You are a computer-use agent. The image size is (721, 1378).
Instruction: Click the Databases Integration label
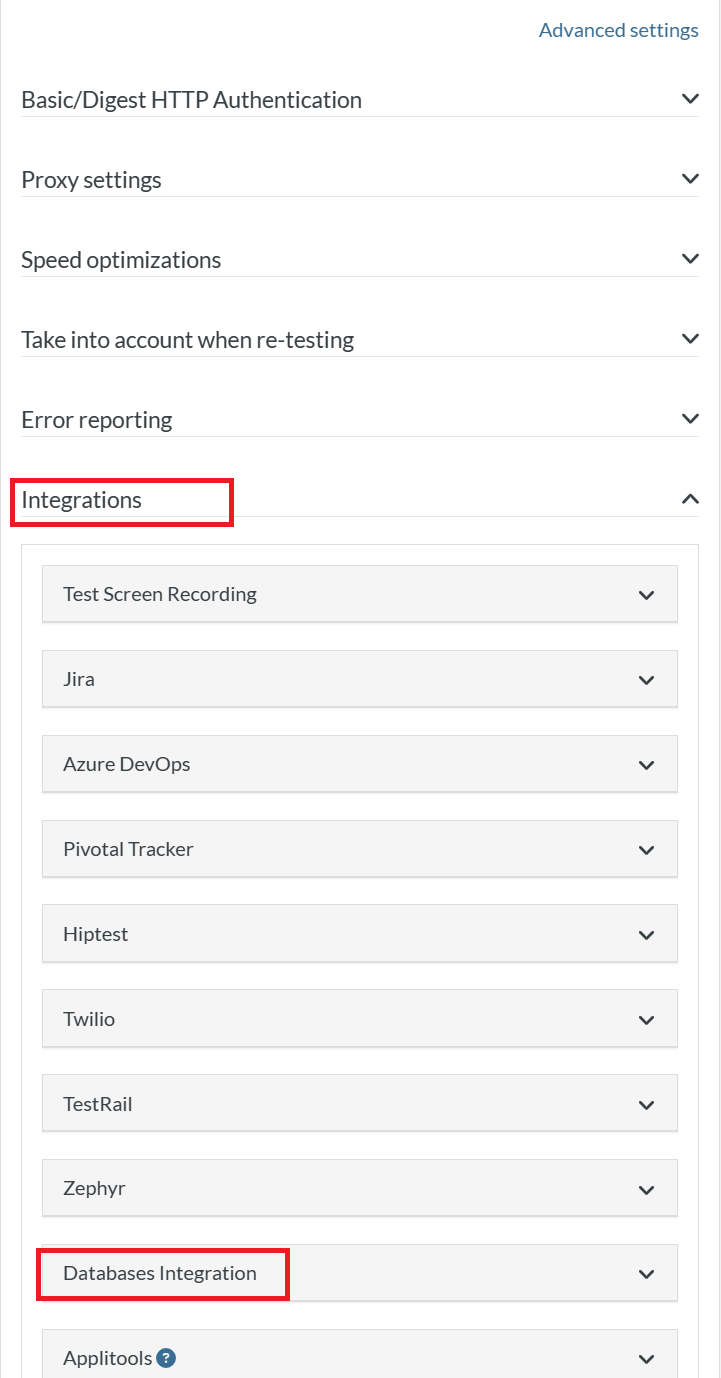tap(160, 1273)
